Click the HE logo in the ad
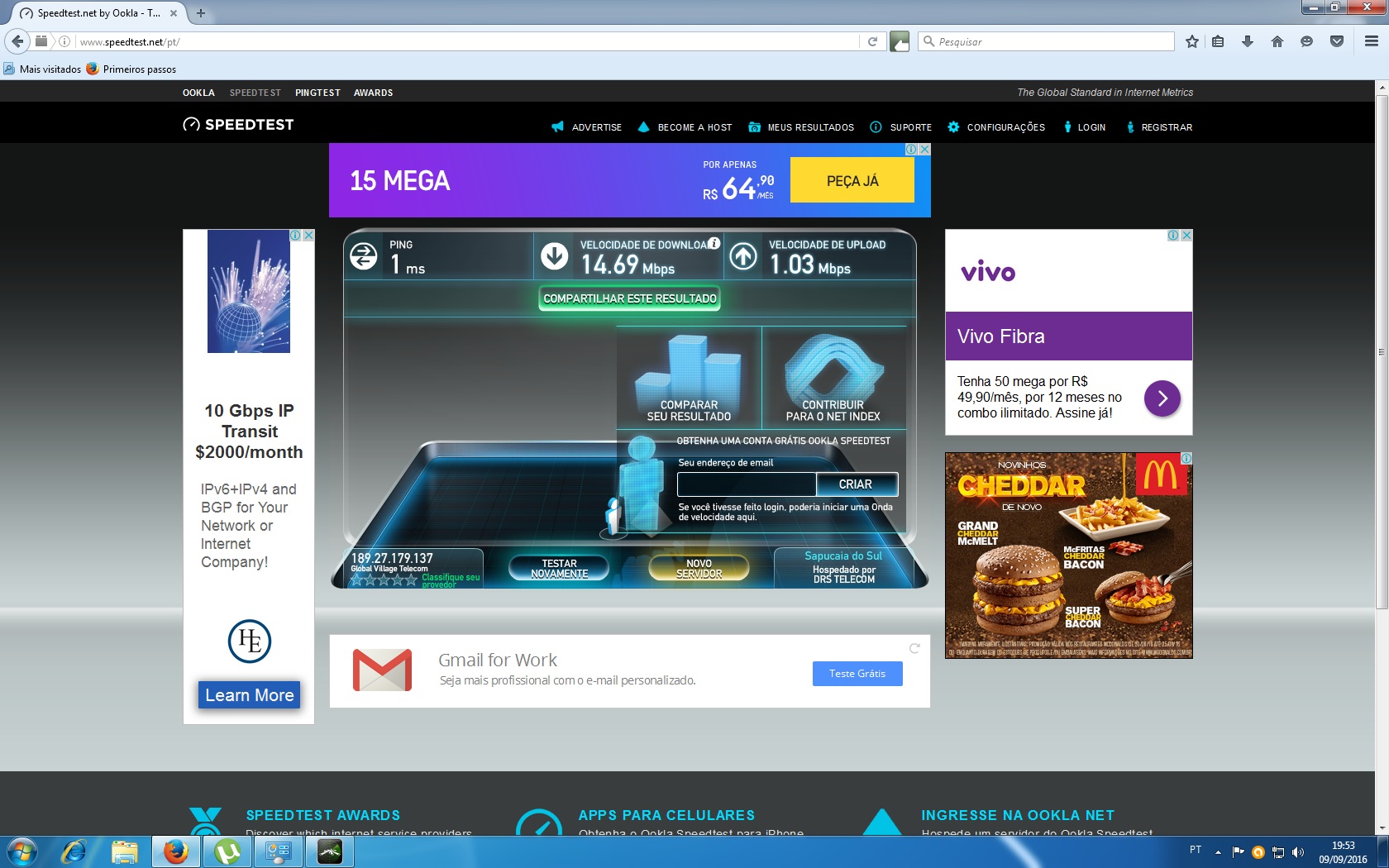Viewport: 1389px width, 868px height. [x=250, y=641]
